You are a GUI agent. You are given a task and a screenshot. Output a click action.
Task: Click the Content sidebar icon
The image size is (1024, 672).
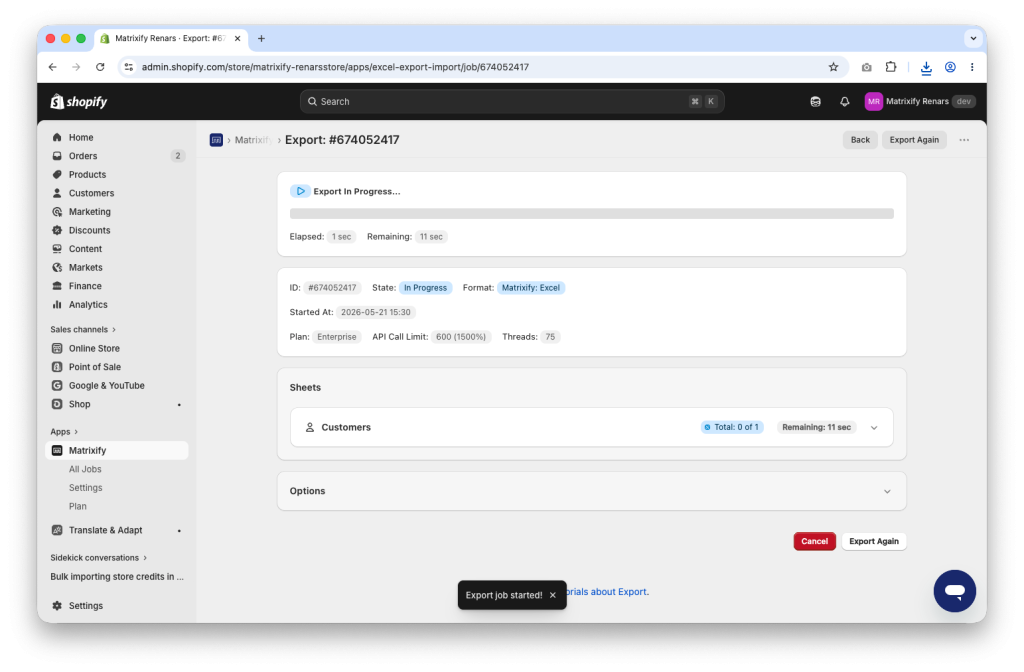pos(57,249)
